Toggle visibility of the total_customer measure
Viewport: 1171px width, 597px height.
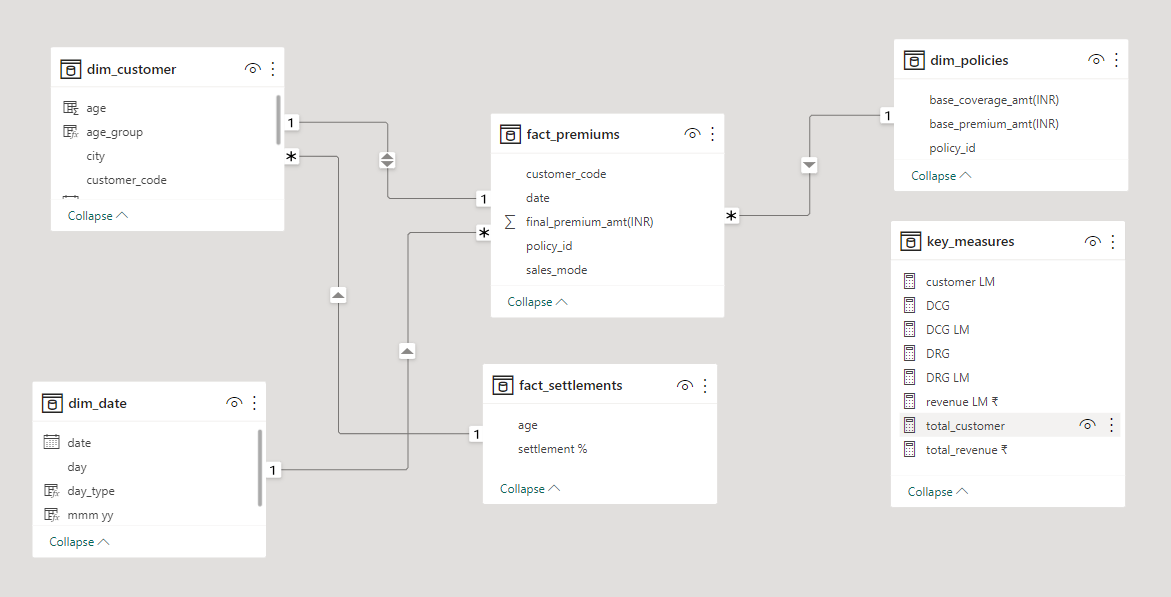[x=1087, y=424]
